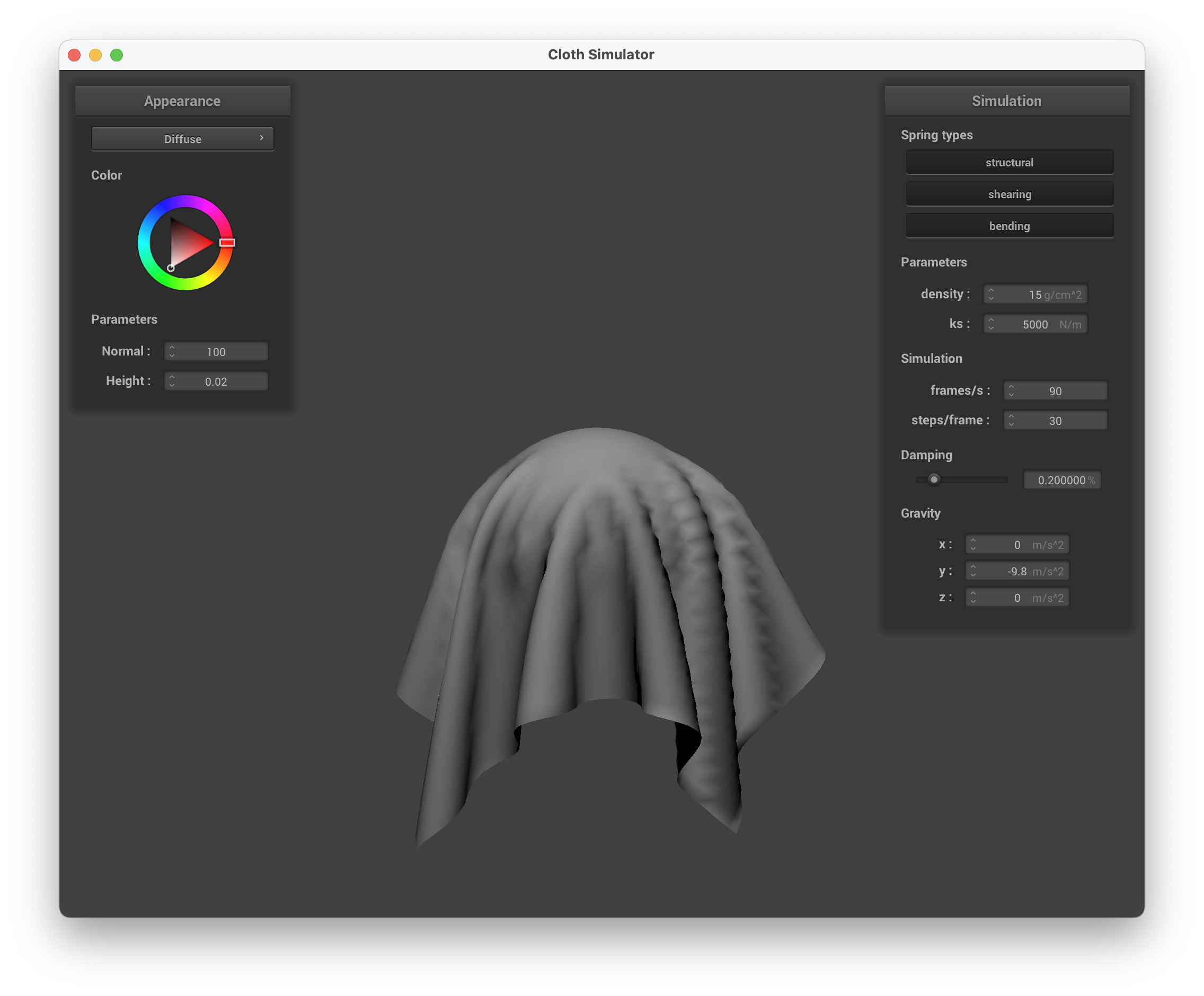Click the Height parameter stepper arrows
Viewport: 1204px width, 996px height.
point(171,381)
